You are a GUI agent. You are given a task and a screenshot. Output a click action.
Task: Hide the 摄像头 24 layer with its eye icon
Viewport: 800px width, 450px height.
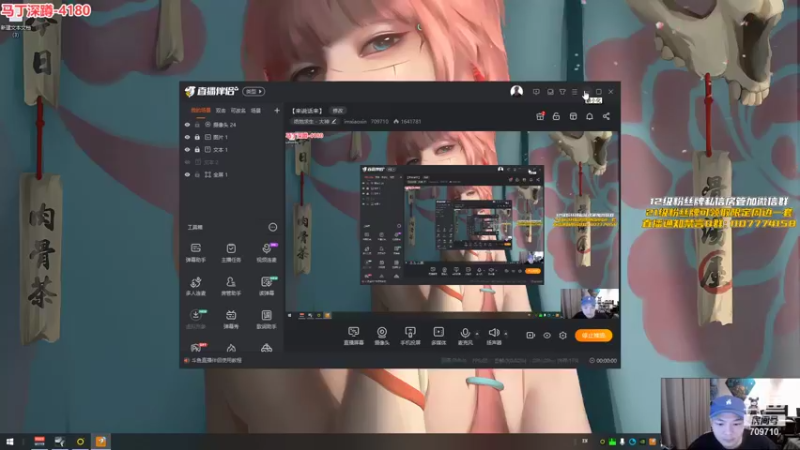187,124
